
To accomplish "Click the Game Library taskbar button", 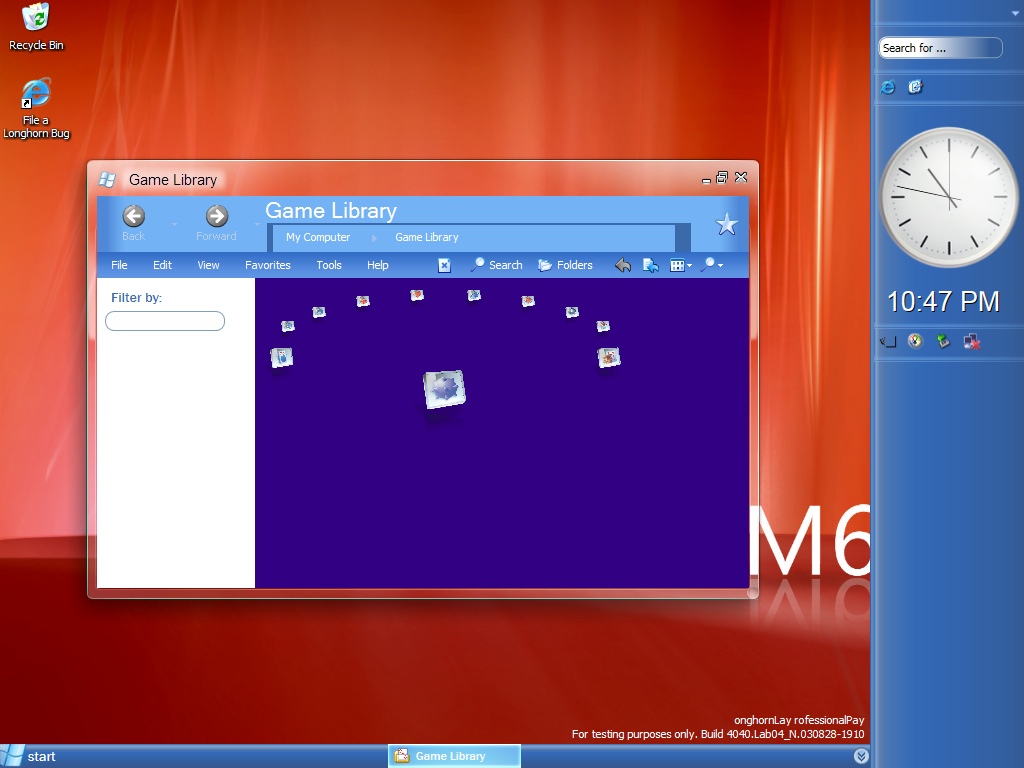I will 455,756.
